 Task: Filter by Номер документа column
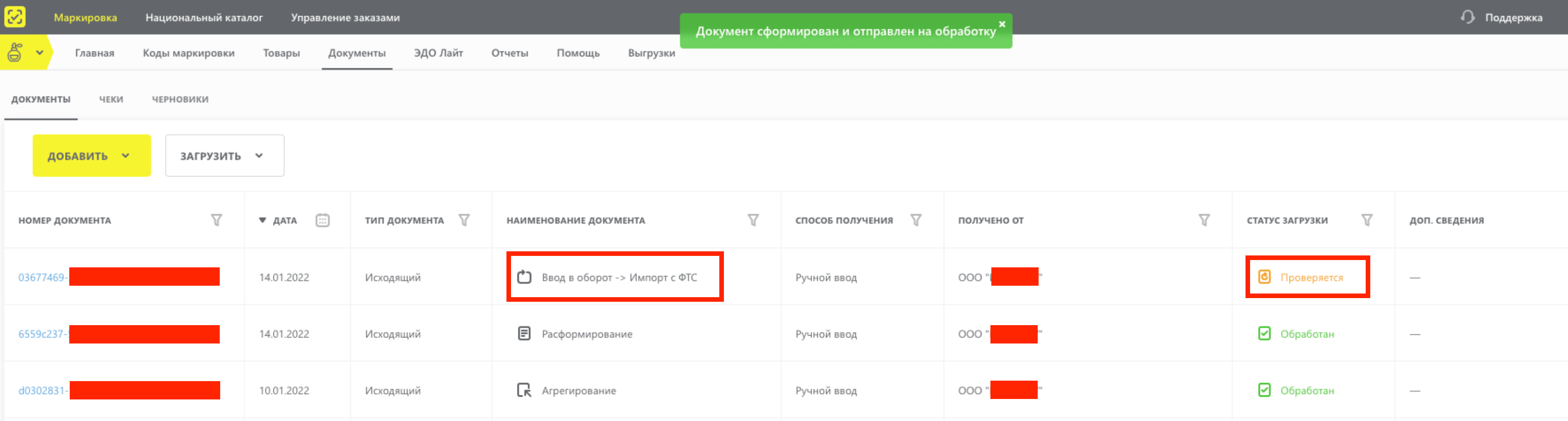[x=216, y=220]
